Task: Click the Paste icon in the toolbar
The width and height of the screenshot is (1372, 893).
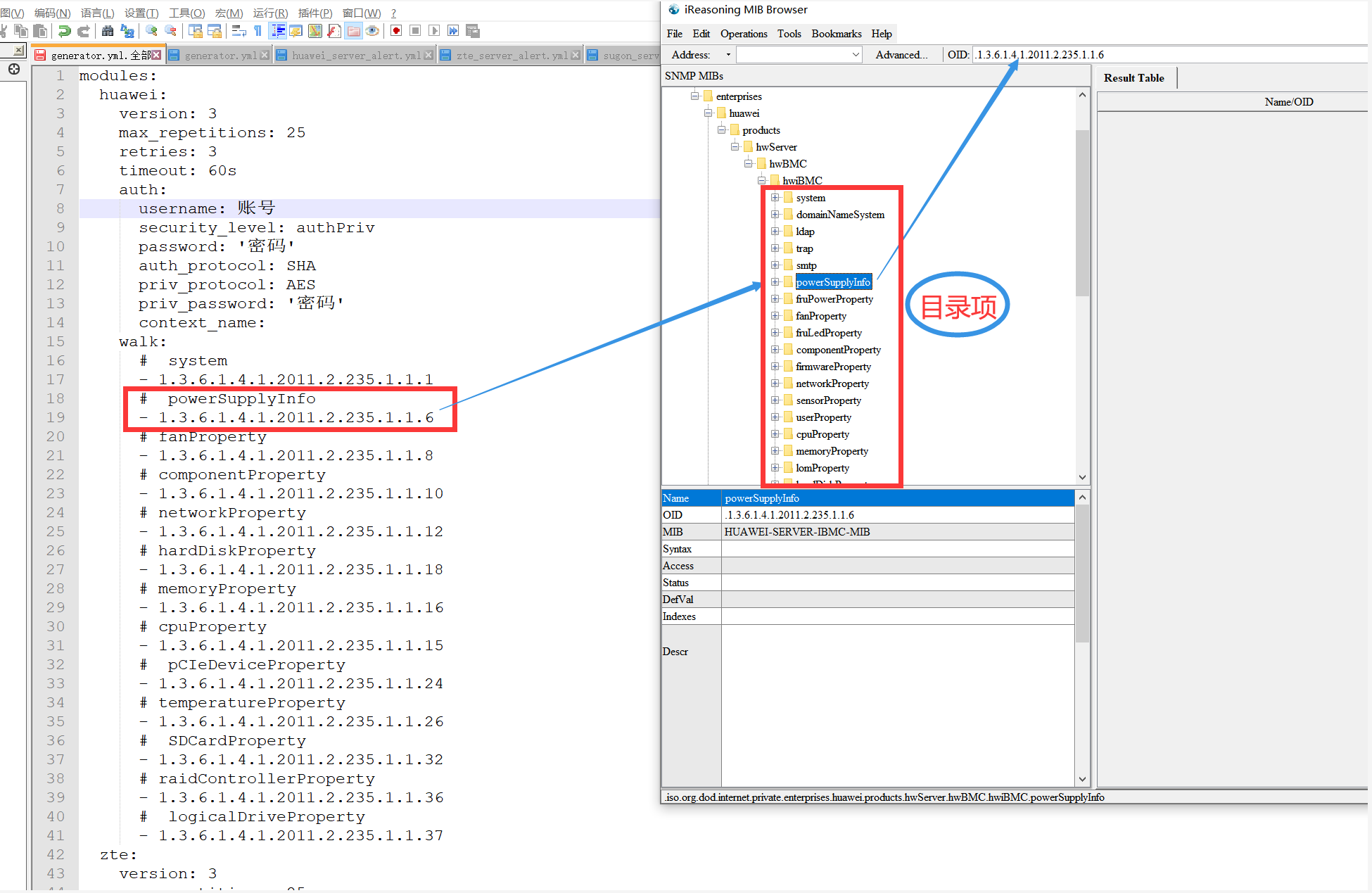Action: coord(39,31)
